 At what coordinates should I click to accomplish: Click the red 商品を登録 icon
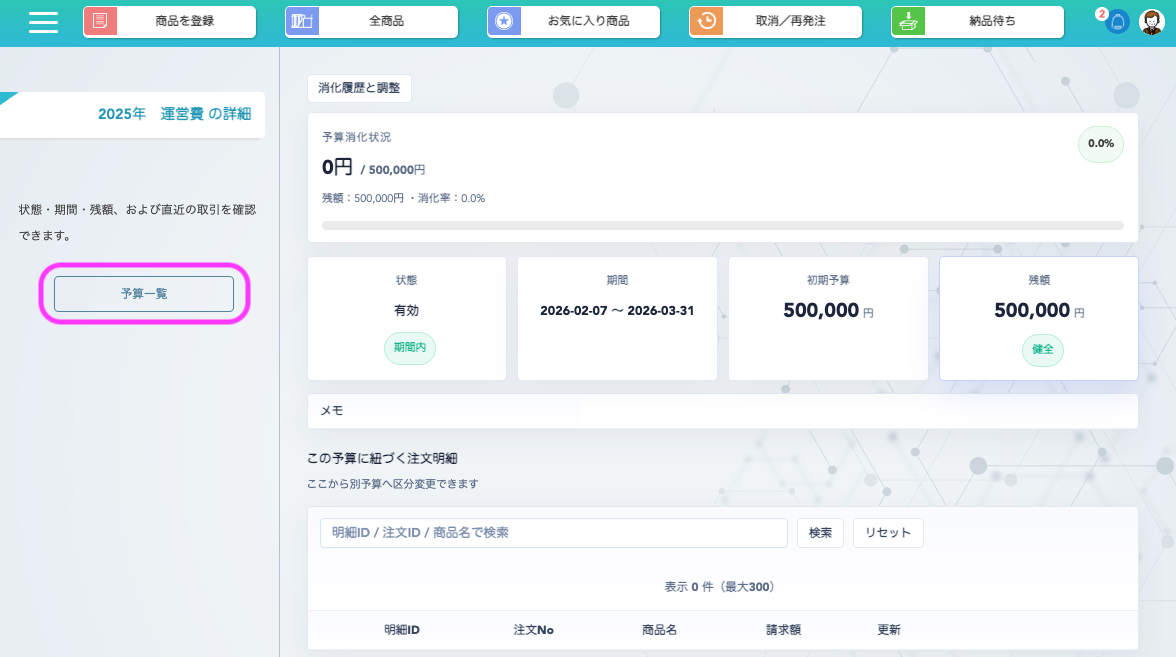pos(100,22)
